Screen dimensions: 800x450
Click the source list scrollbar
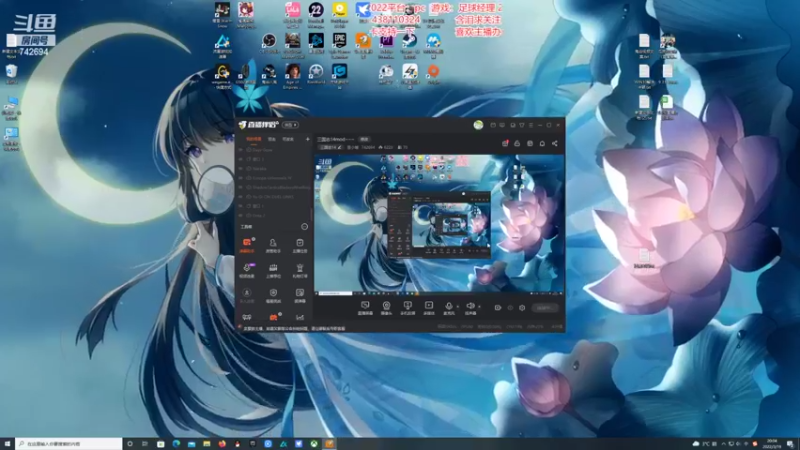tap(312, 214)
